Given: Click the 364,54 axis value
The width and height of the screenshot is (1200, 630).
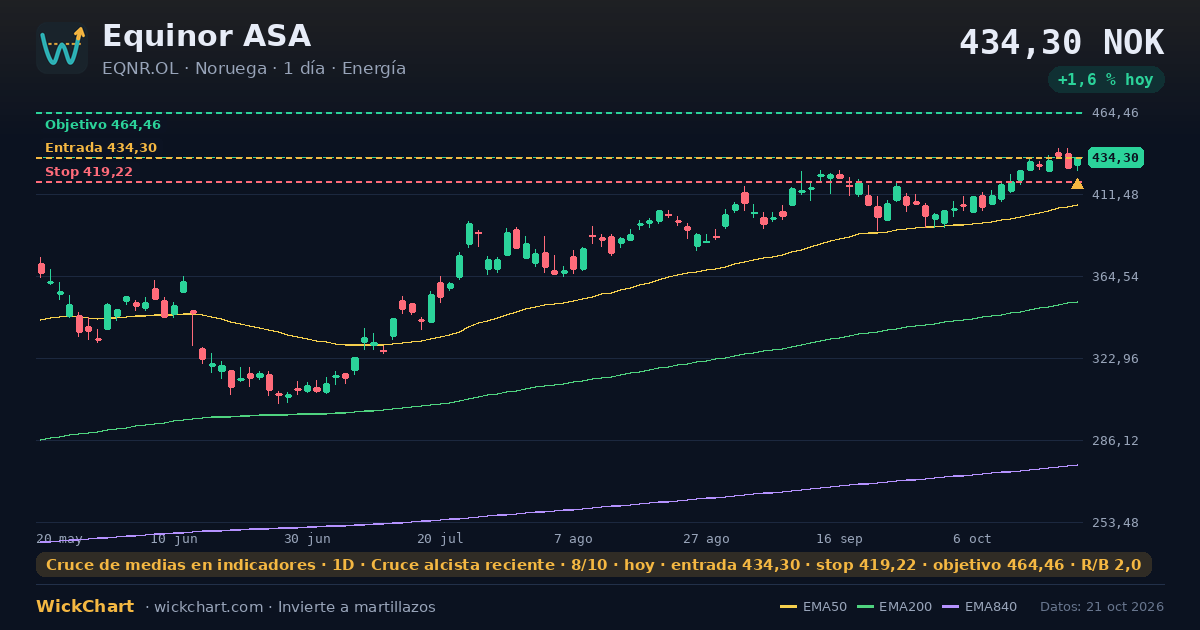Looking at the screenshot, I should 1115,276.
